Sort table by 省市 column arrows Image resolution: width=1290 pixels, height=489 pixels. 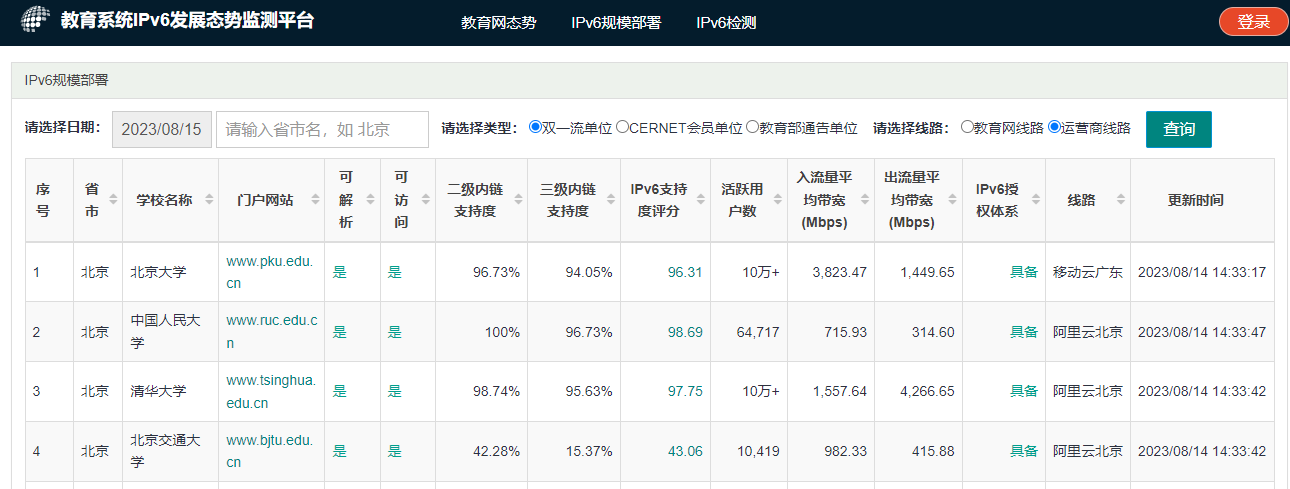click(x=113, y=200)
